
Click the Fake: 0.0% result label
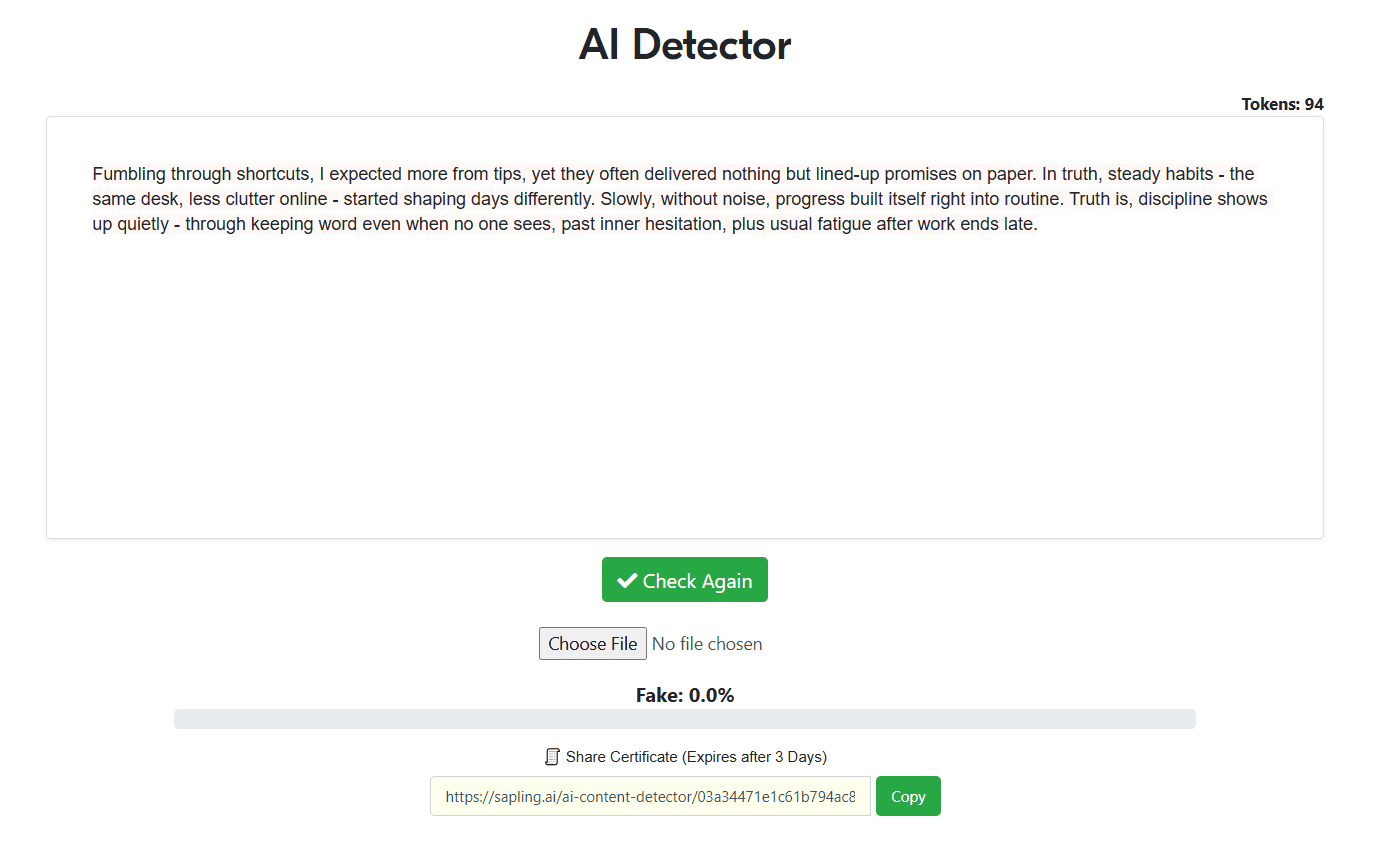tap(685, 695)
